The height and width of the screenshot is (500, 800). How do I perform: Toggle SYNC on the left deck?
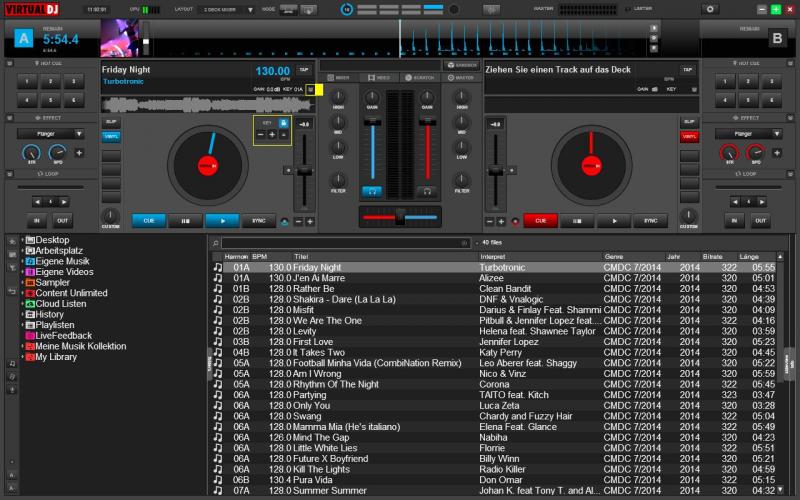tap(259, 220)
